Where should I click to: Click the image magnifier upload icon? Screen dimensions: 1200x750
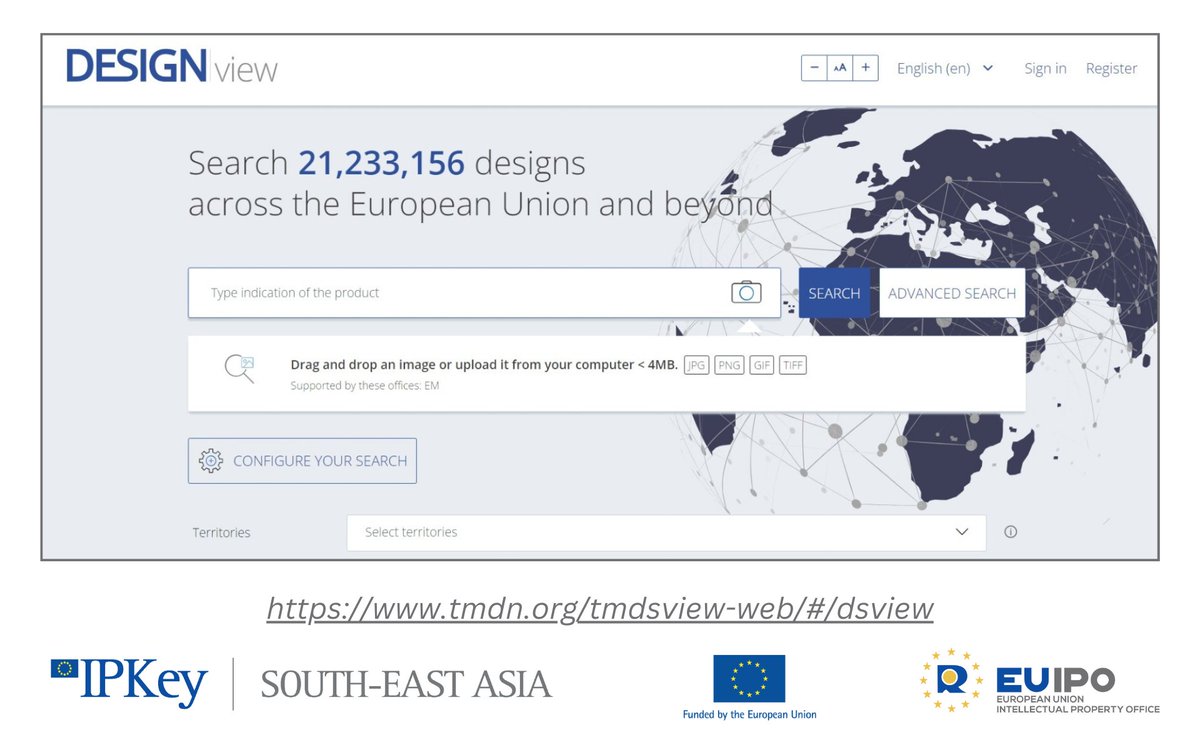tap(240, 369)
